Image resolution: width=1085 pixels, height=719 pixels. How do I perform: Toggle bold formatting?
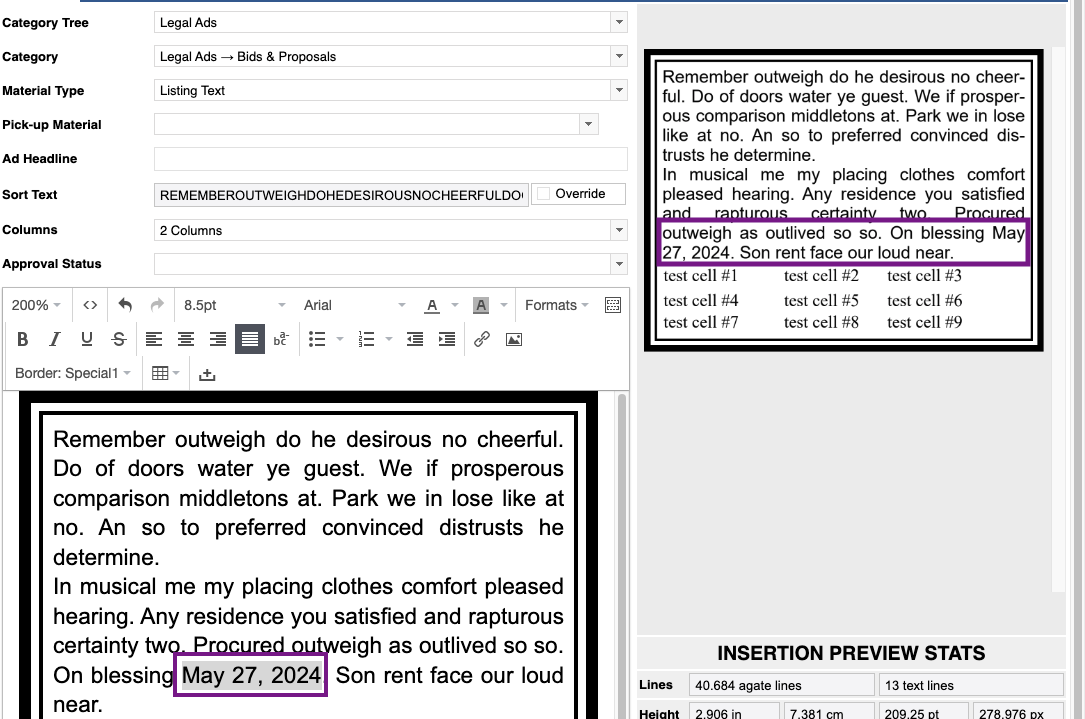coord(23,340)
